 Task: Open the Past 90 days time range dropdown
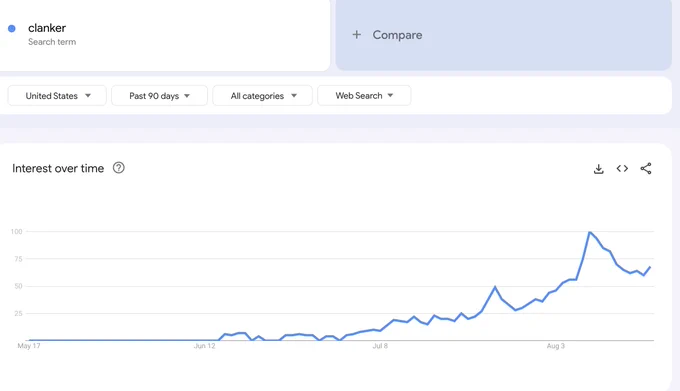click(x=160, y=96)
